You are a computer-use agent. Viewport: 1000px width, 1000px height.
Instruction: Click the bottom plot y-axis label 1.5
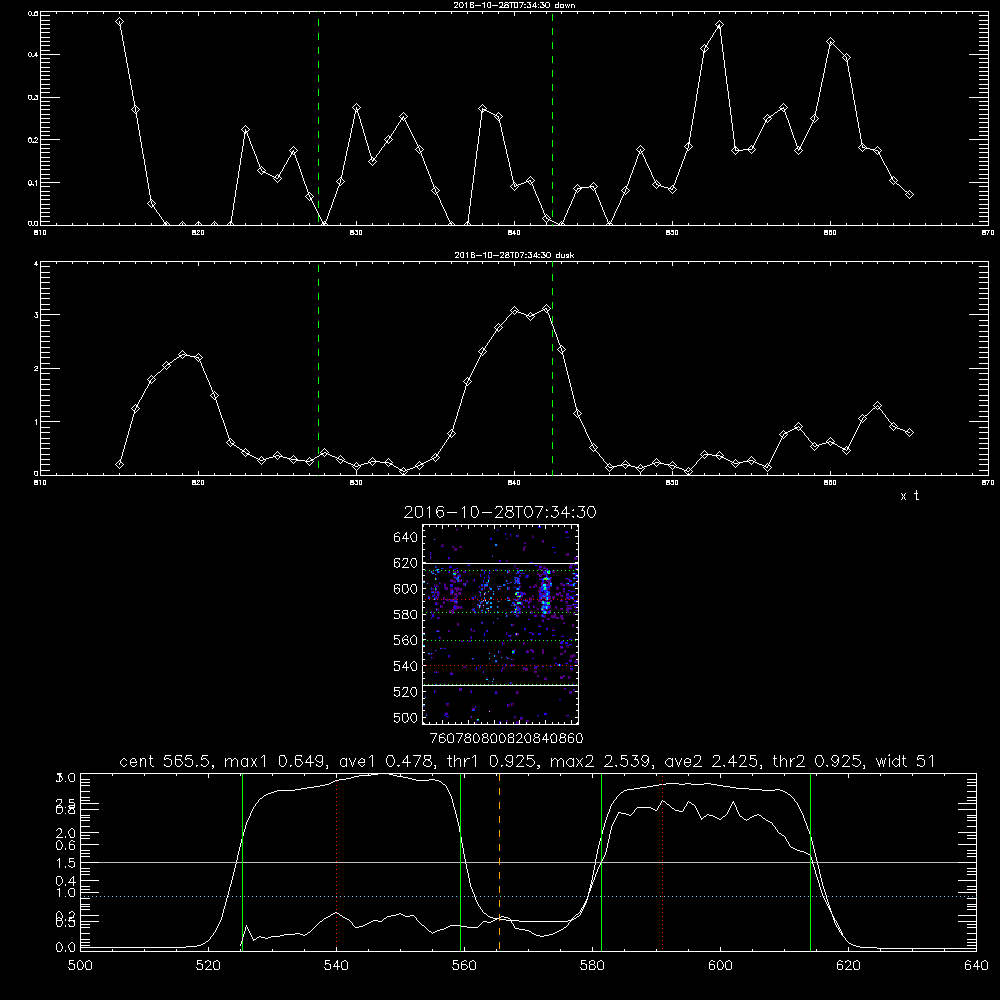click(67, 863)
